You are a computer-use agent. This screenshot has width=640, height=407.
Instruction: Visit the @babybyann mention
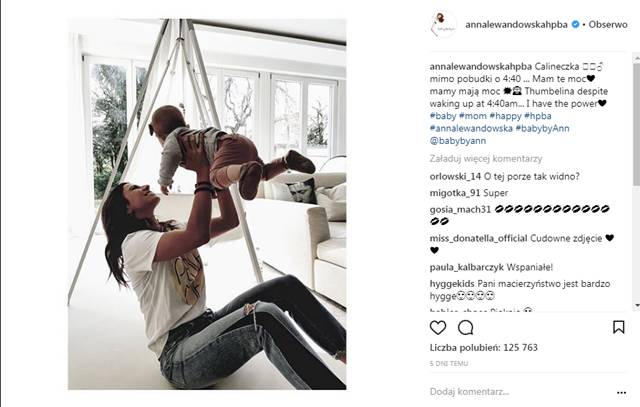(458, 141)
